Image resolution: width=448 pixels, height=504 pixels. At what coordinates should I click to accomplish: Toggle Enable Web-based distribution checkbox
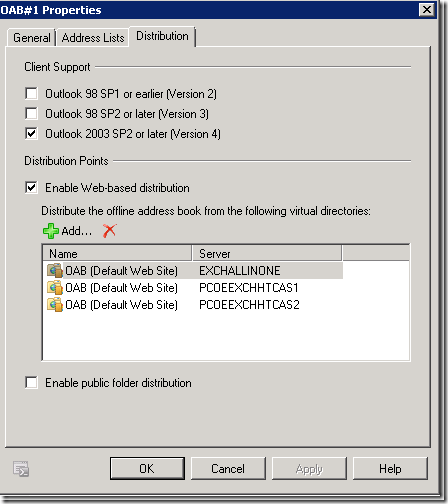31,187
